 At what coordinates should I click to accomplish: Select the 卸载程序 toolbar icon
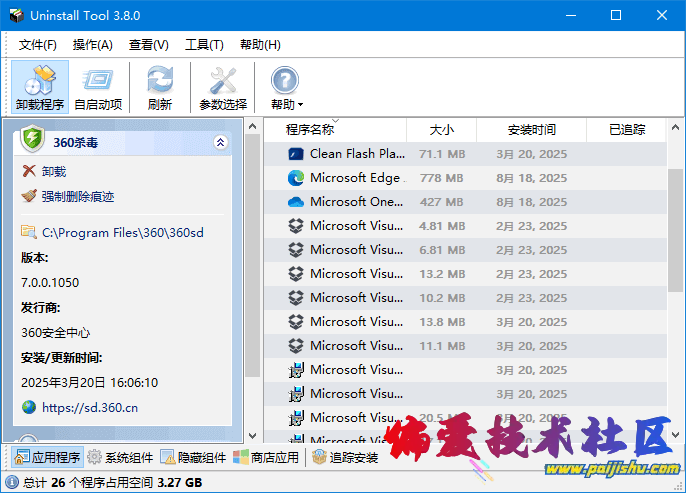(x=40, y=87)
